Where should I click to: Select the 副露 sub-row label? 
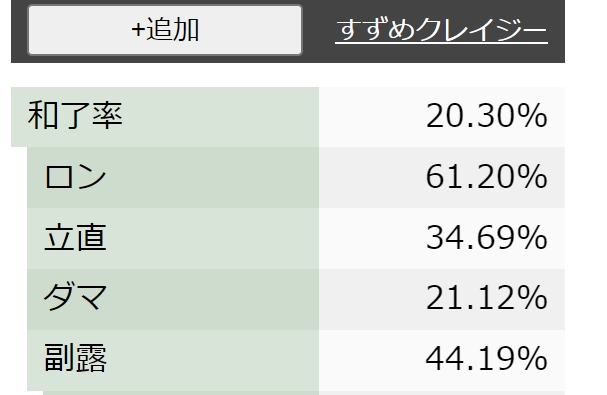click(x=75, y=359)
